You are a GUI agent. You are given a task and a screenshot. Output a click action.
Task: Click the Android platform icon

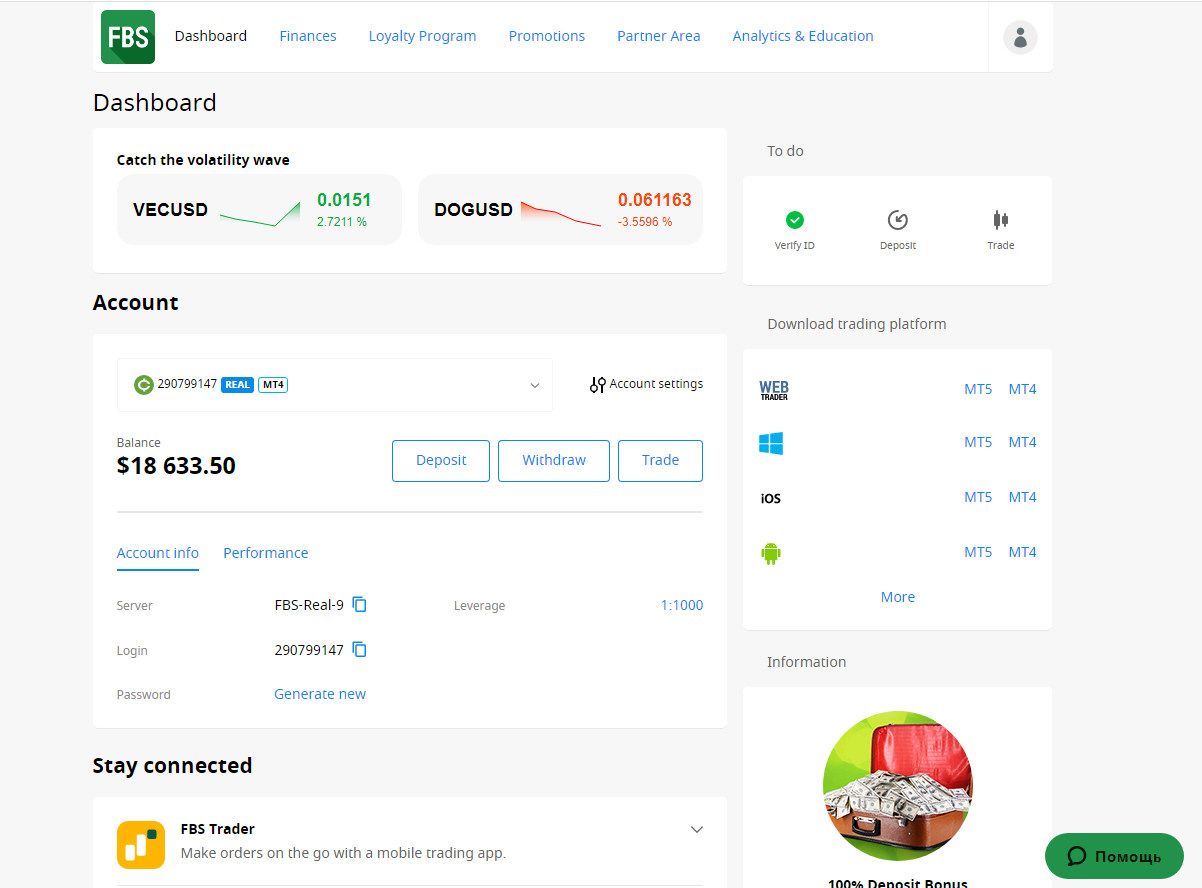pyautogui.click(x=771, y=553)
